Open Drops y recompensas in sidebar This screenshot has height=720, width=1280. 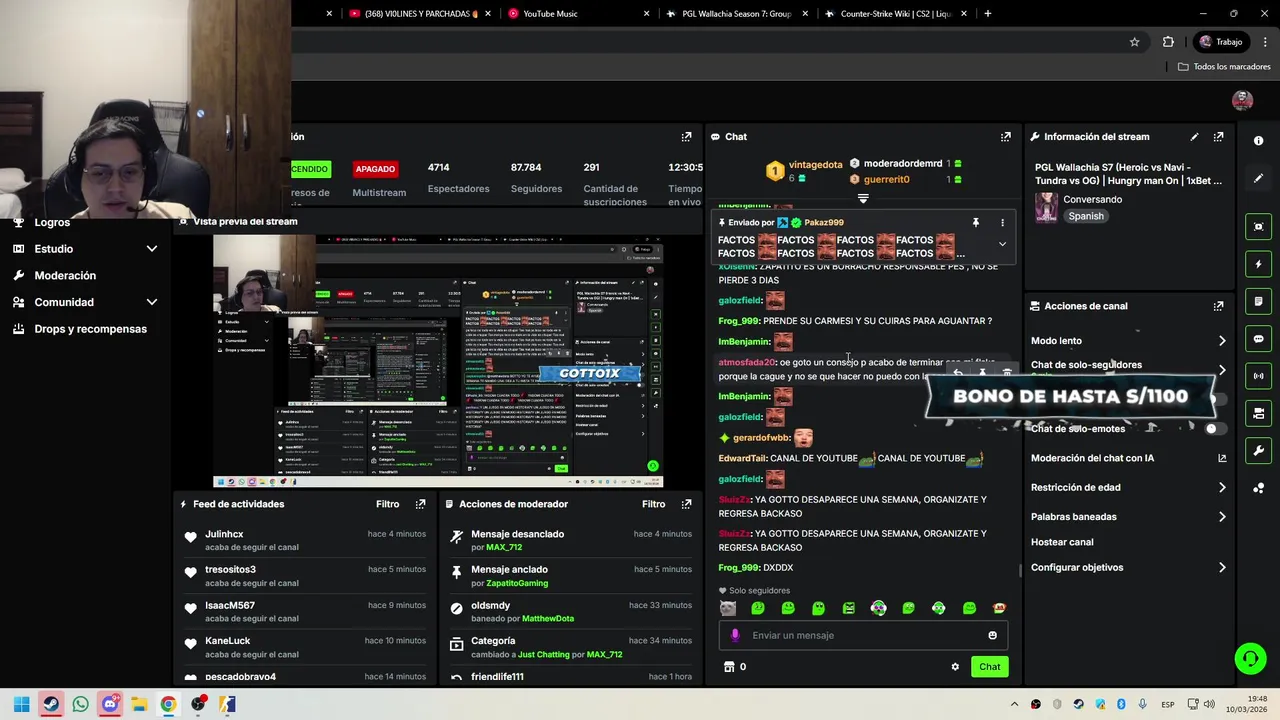tap(90, 329)
